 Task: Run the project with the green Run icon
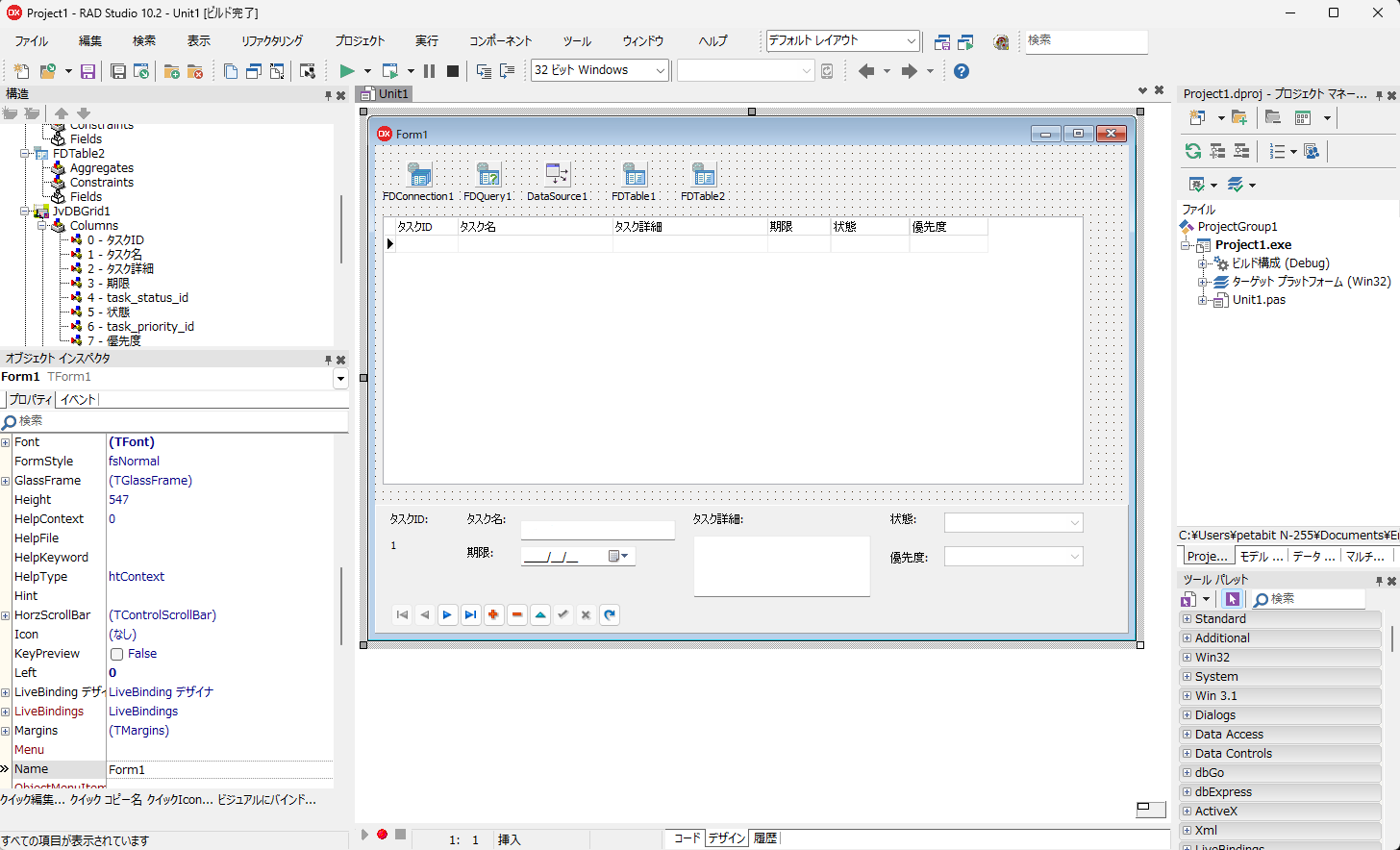click(x=346, y=70)
